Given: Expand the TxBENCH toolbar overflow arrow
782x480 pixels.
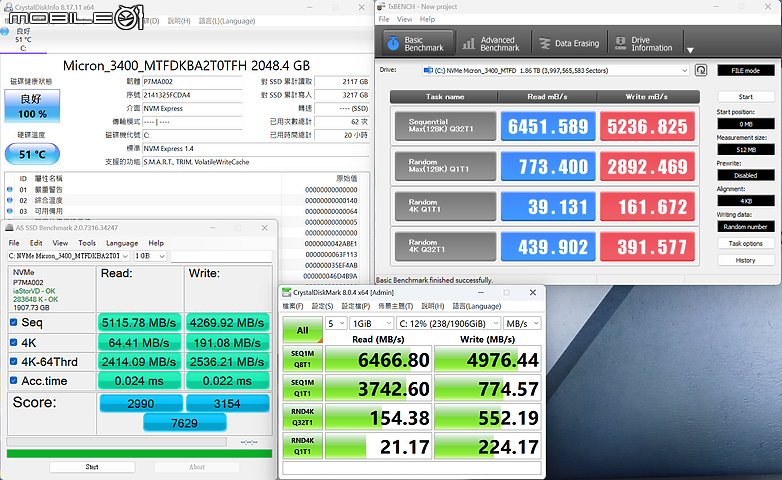Looking at the screenshot, I should pos(690,50).
